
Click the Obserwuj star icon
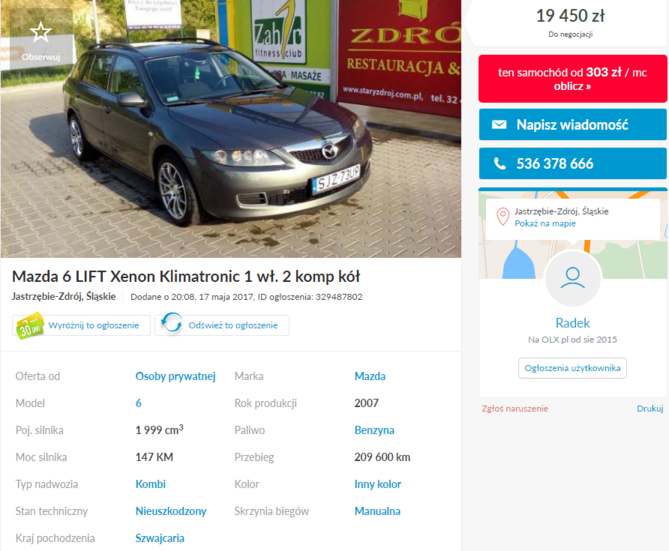pyautogui.click(x=41, y=32)
